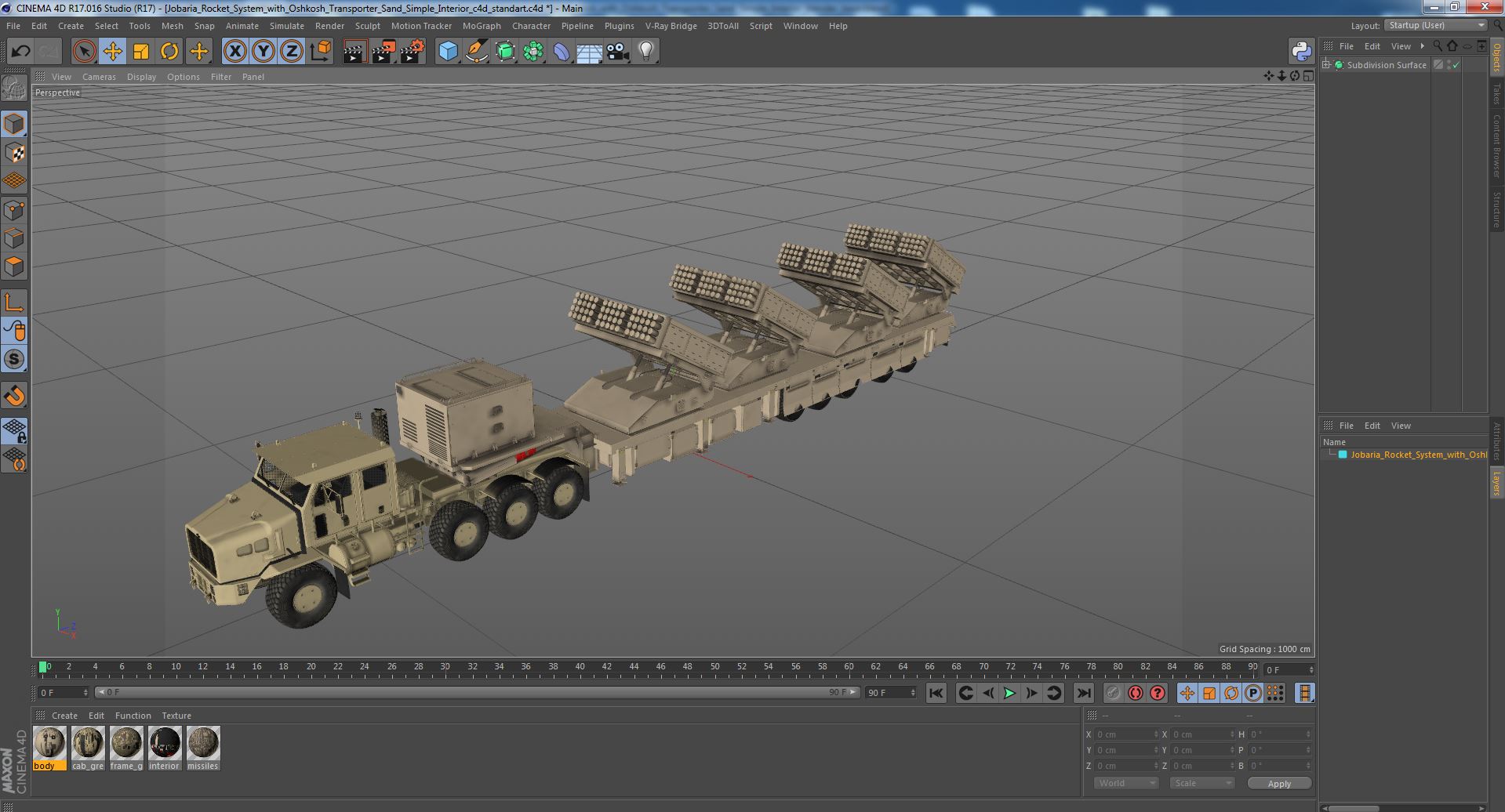Screen dimensions: 1505x812
Task: Select the missiles material
Action: [x=203, y=749]
